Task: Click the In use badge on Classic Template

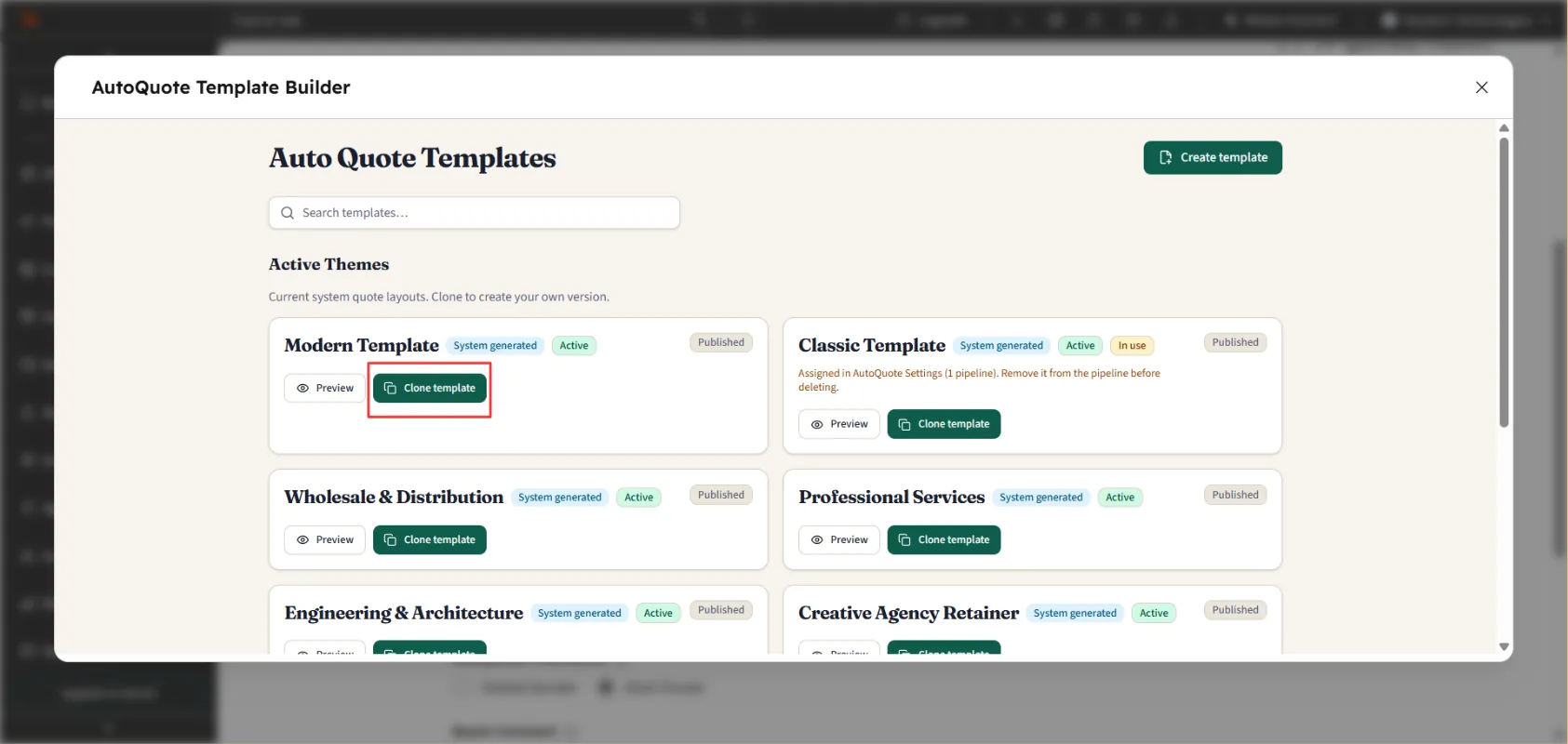Action: click(1132, 346)
